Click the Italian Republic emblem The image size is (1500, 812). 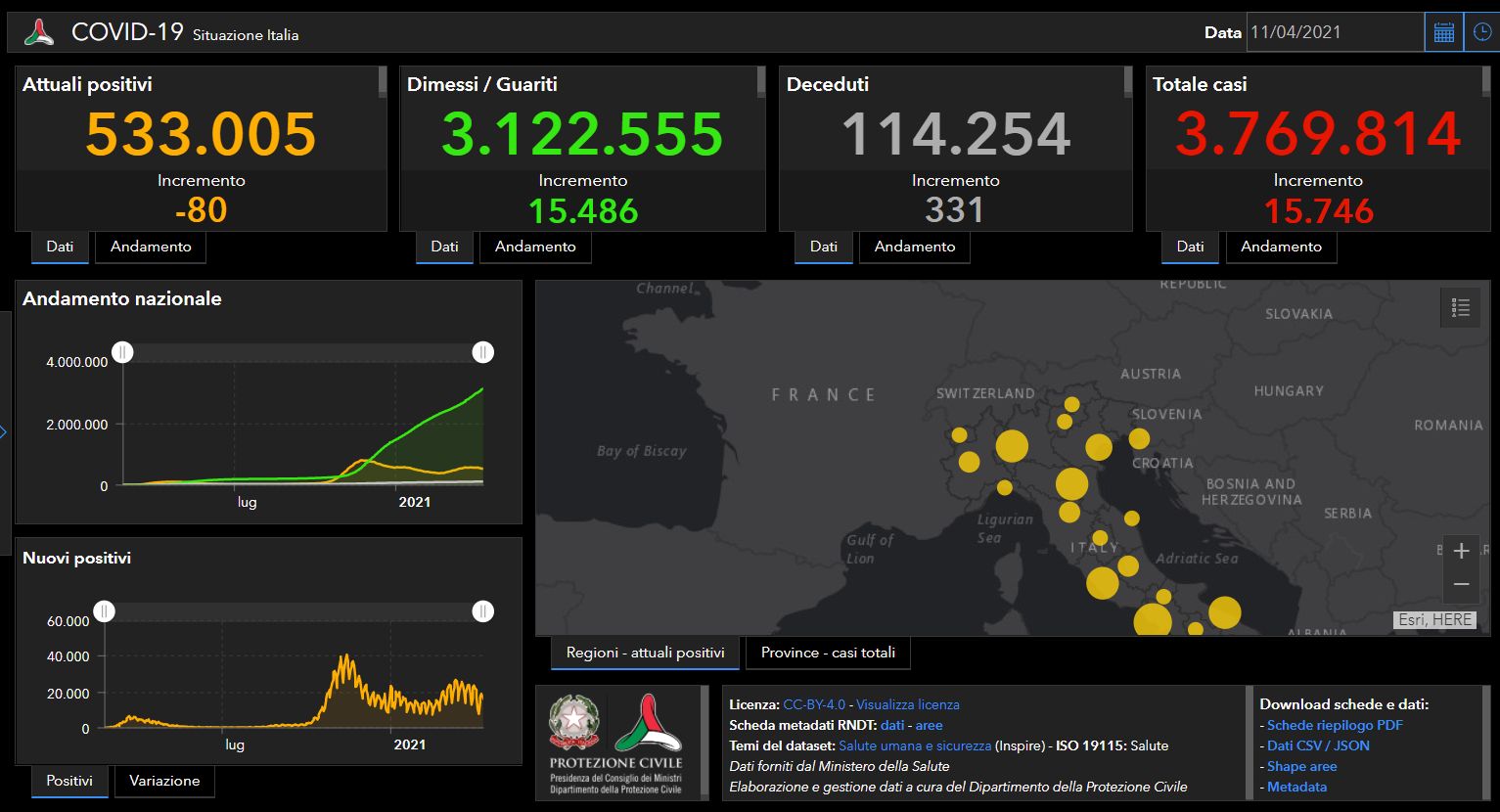pyautogui.click(x=575, y=724)
